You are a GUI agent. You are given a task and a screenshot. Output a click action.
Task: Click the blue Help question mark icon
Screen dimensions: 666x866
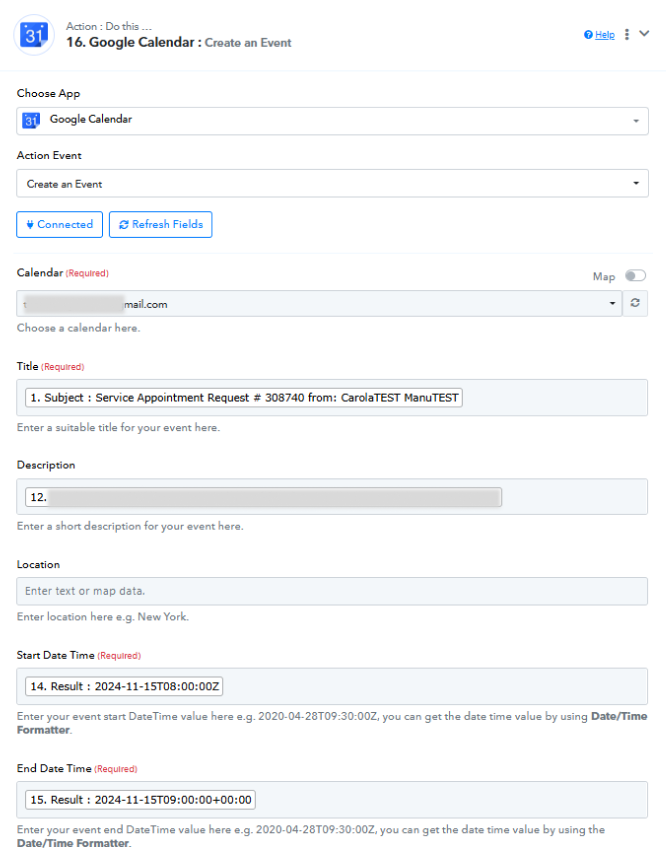(588, 35)
